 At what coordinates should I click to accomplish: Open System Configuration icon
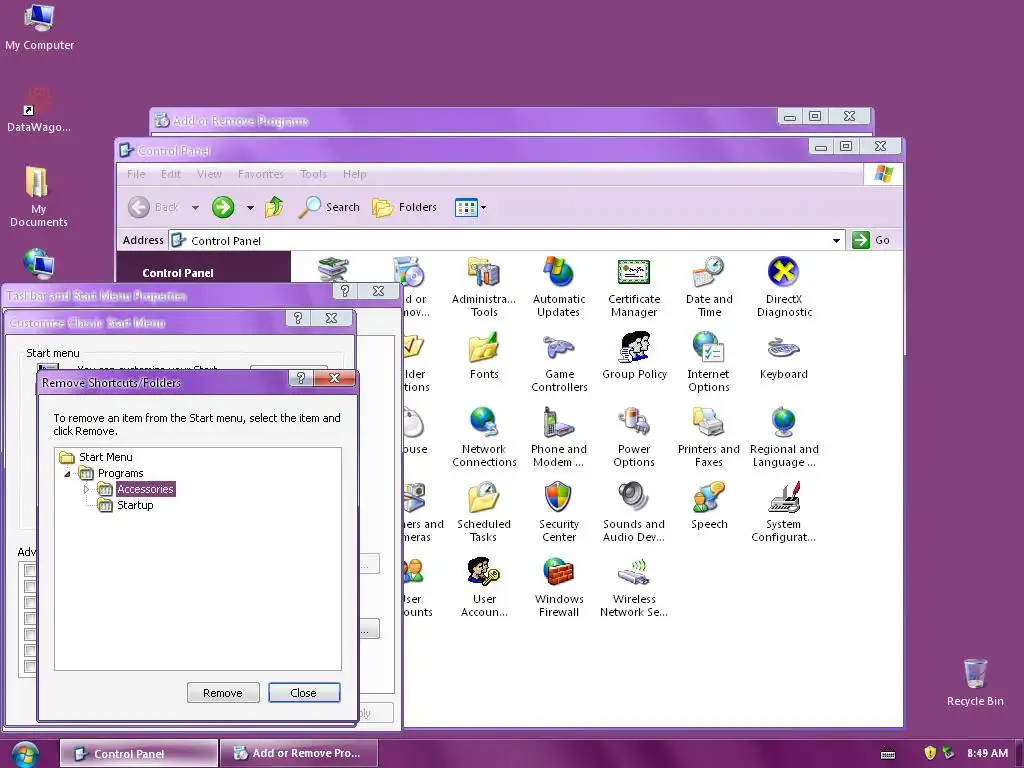click(x=784, y=513)
